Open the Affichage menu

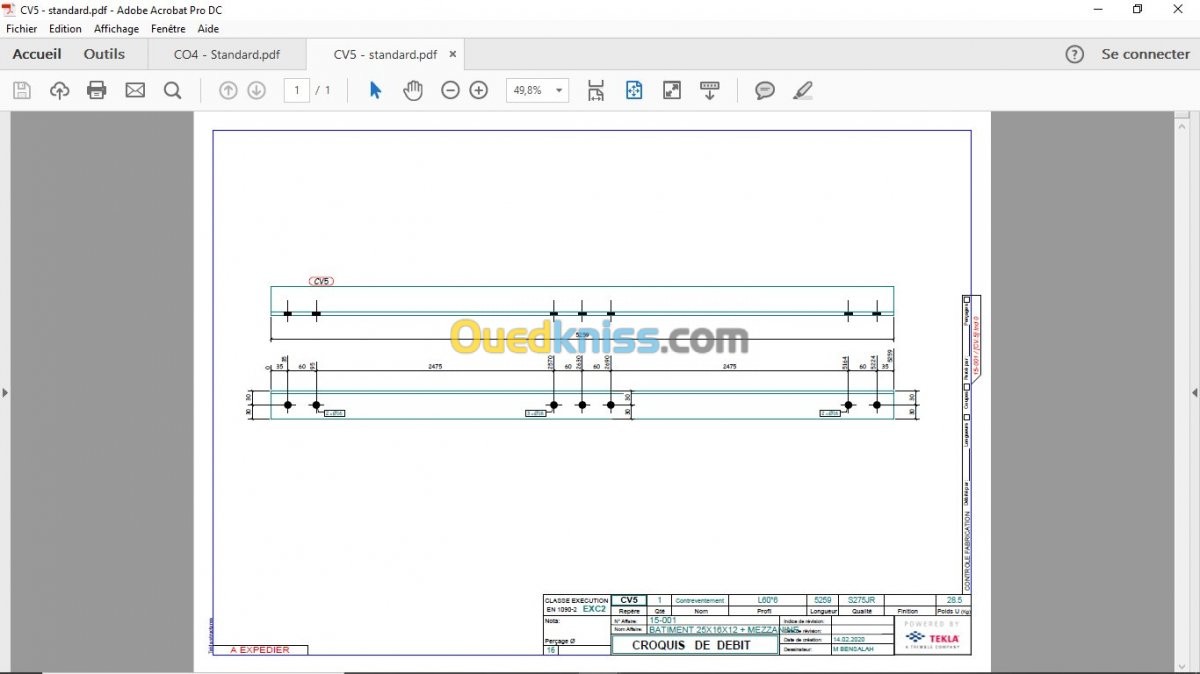[116, 29]
